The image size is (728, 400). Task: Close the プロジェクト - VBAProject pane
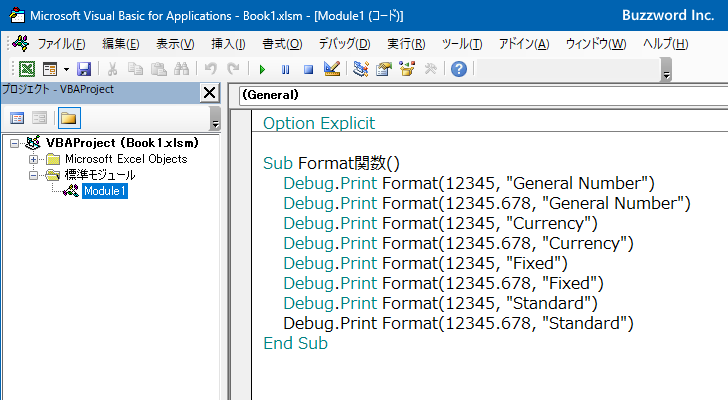209,93
